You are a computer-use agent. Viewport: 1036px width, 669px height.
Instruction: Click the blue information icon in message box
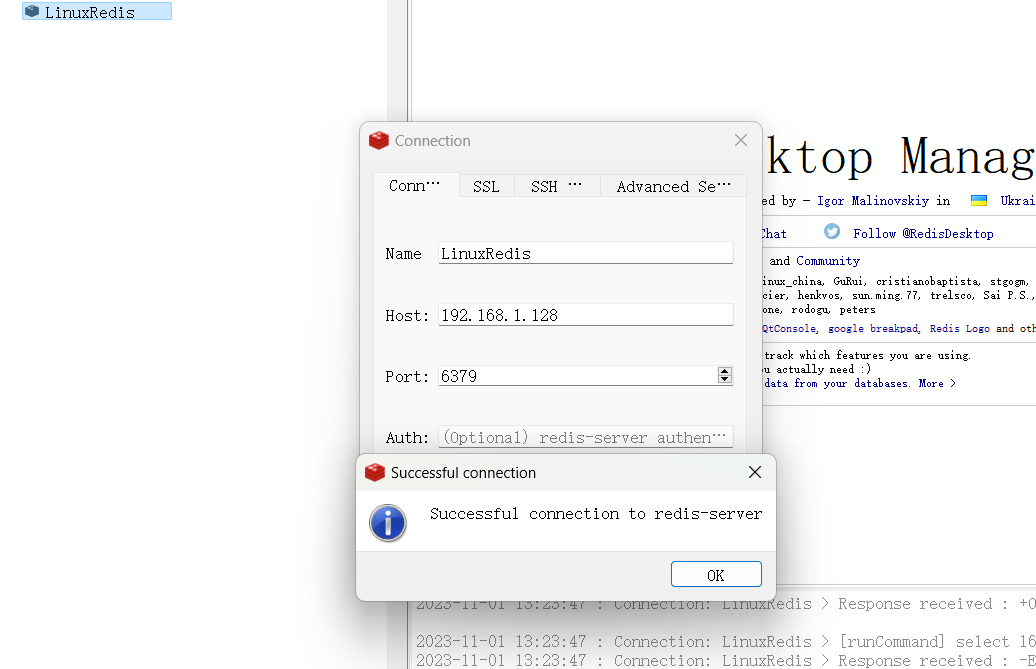(388, 523)
